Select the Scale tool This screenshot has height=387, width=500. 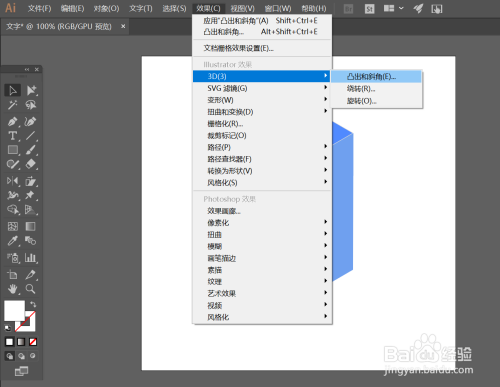tap(31, 181)
